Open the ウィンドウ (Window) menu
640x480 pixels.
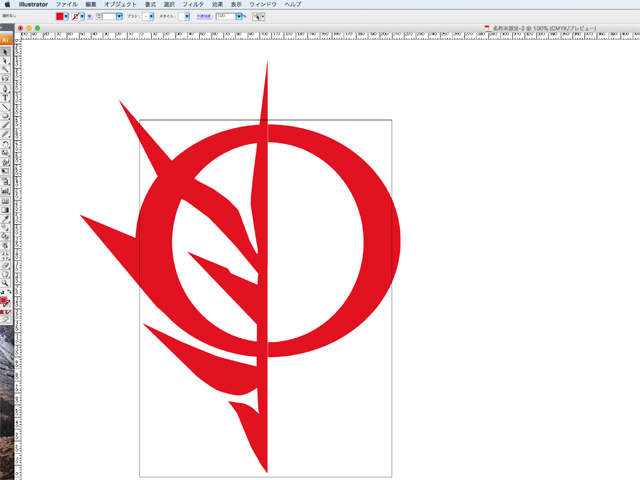263,4
